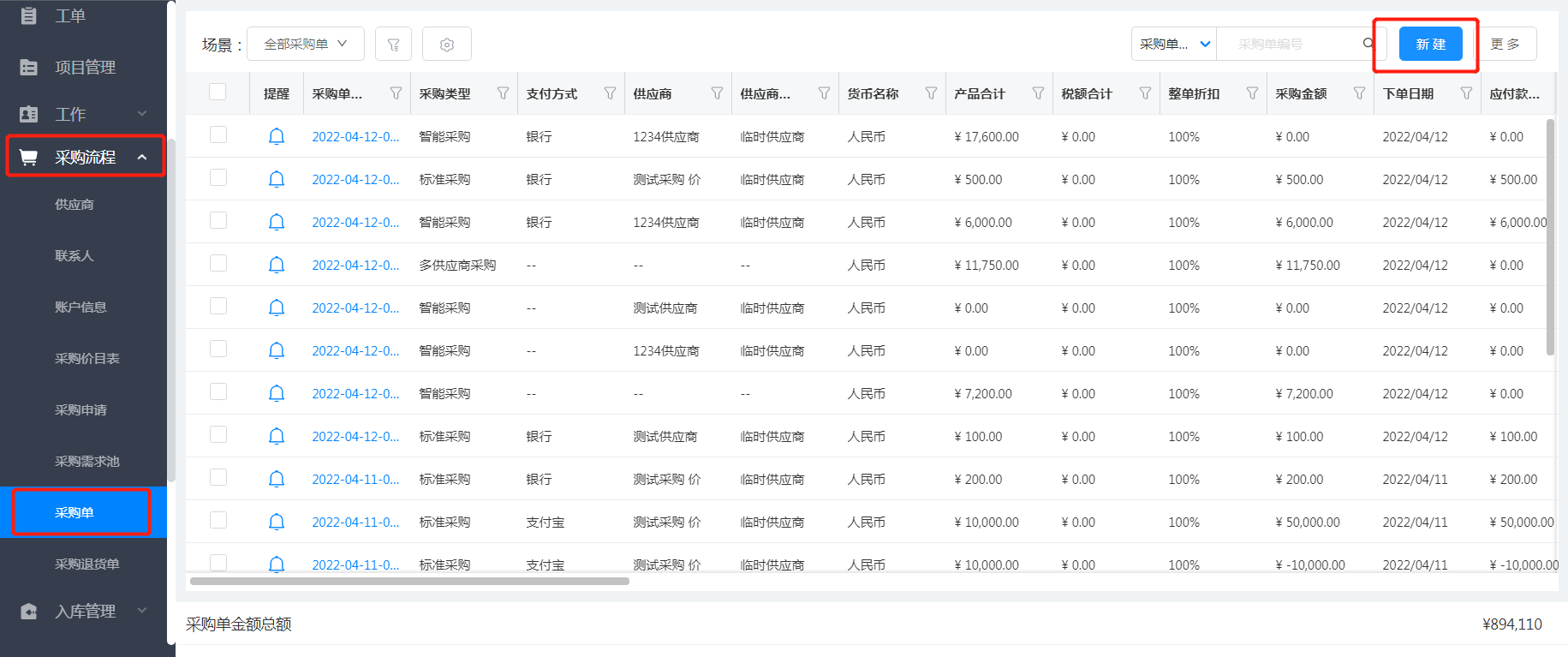1568x657 pixels.
Task: Click the ¥894,110 total amount
Action: pyautogui.click(x=1512, y=624)
